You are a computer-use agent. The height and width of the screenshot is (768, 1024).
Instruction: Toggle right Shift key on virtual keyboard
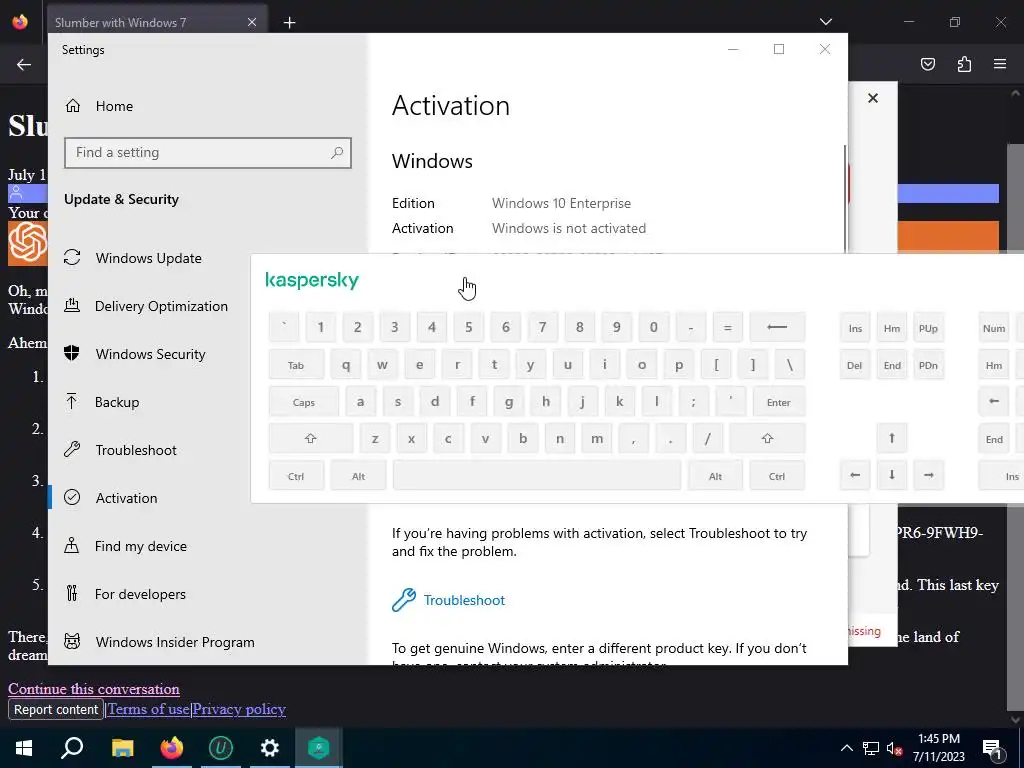(767, 439)
